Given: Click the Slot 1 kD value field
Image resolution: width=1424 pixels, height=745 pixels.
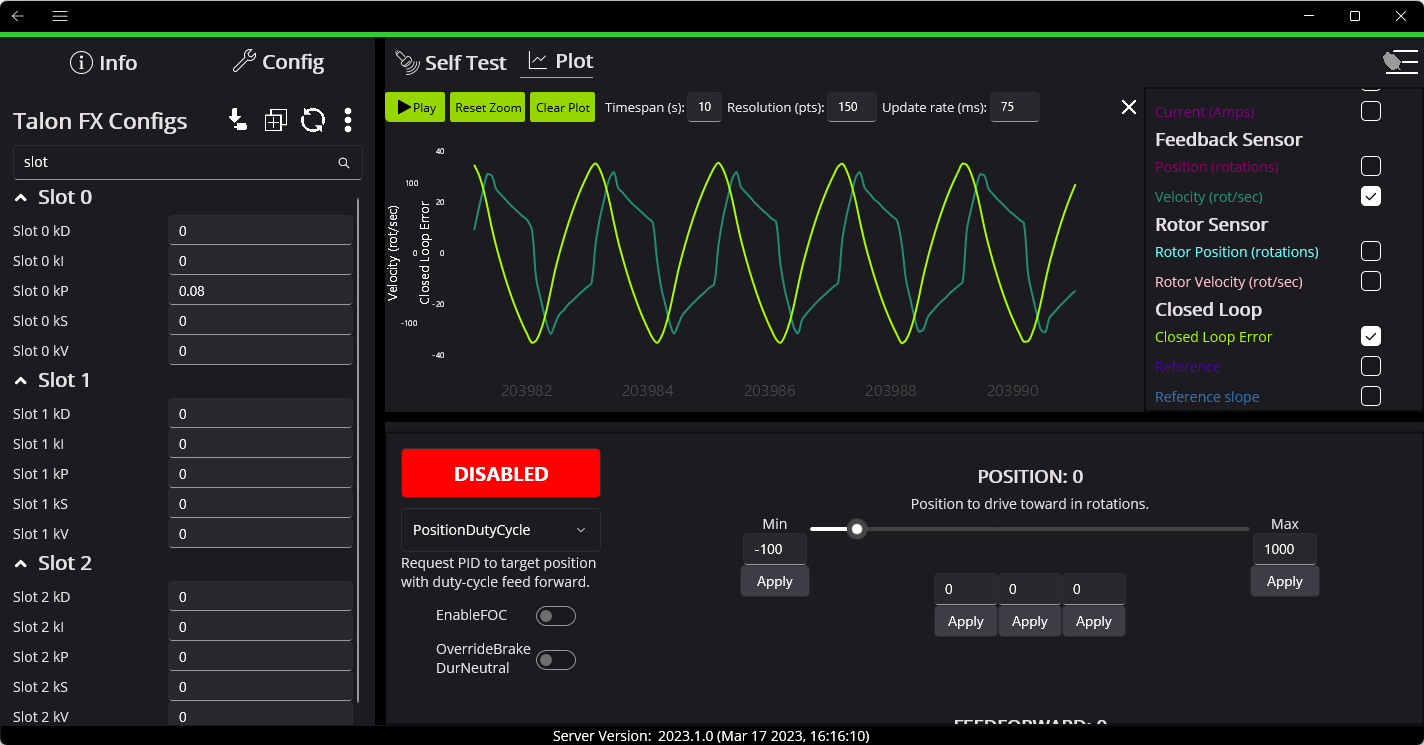Looking at the screenshot, I should click(x=260, y=414).
